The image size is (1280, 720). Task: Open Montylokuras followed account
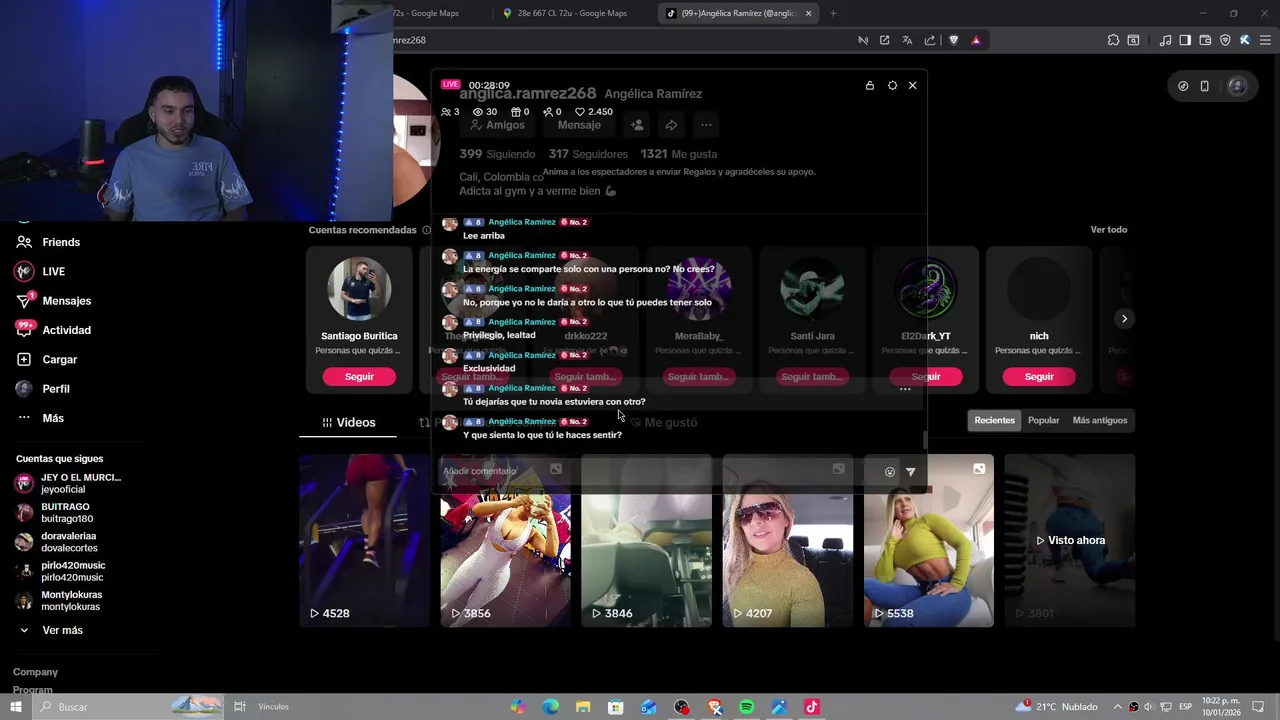pos(58,600)
